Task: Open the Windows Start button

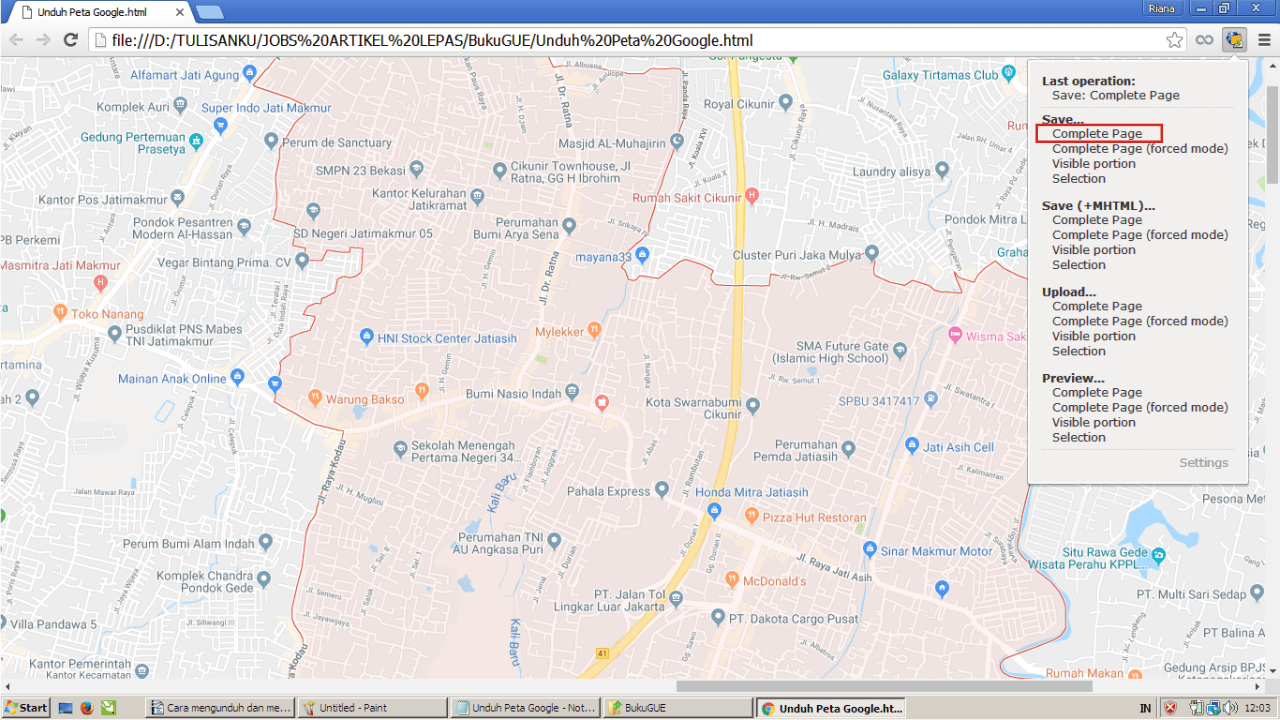Action: (25, 708)
